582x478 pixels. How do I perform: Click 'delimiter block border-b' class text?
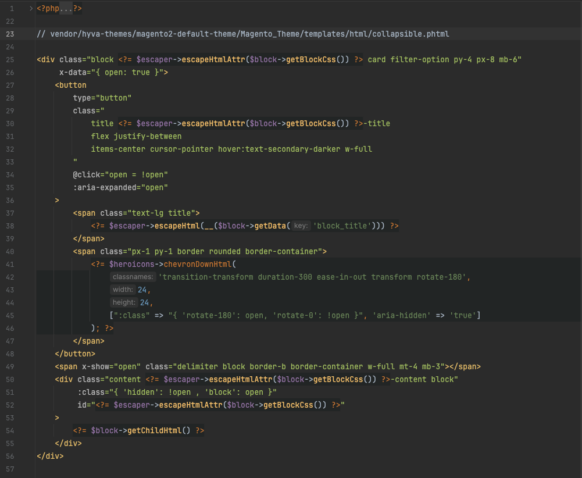point(231,367)
